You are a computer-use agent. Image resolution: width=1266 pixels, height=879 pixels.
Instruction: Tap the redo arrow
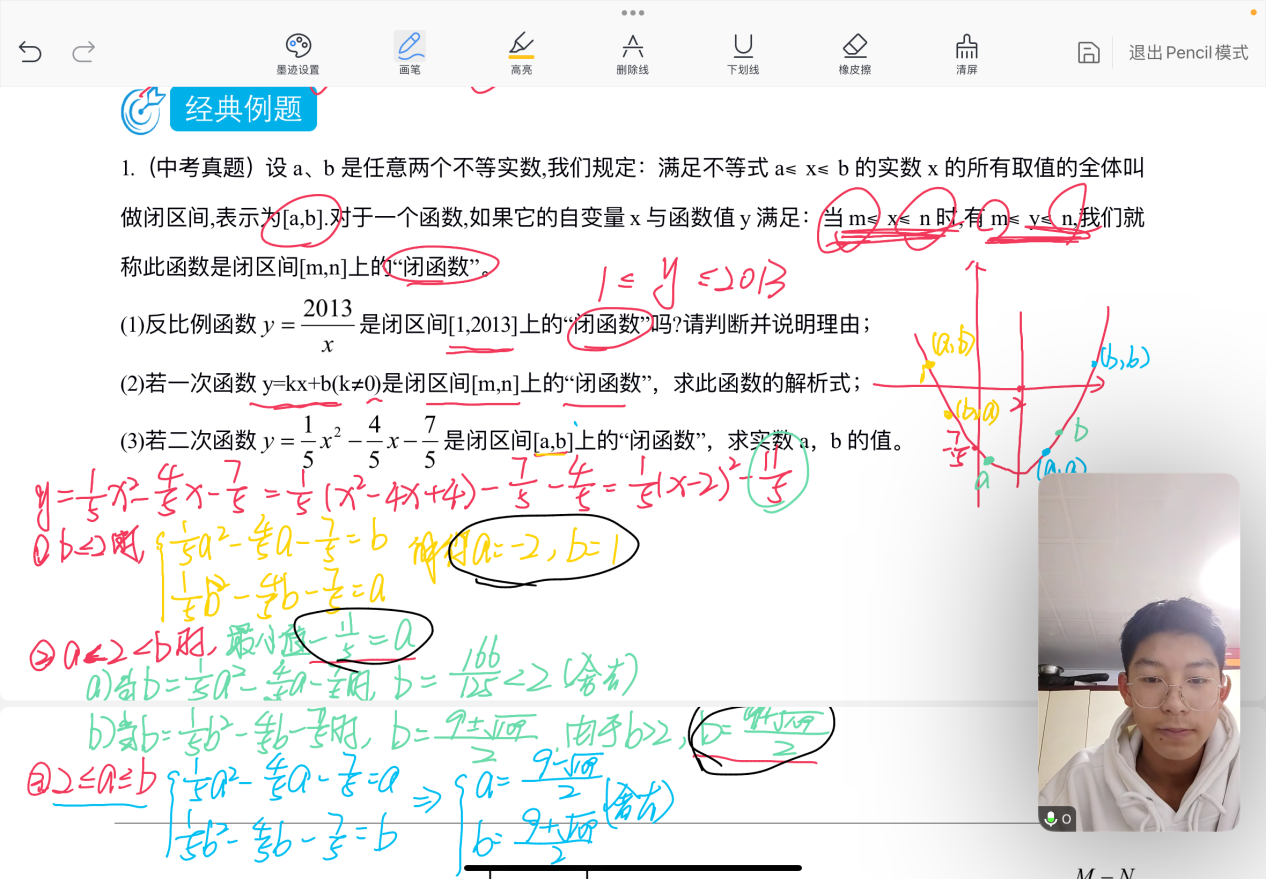[84, 52]
